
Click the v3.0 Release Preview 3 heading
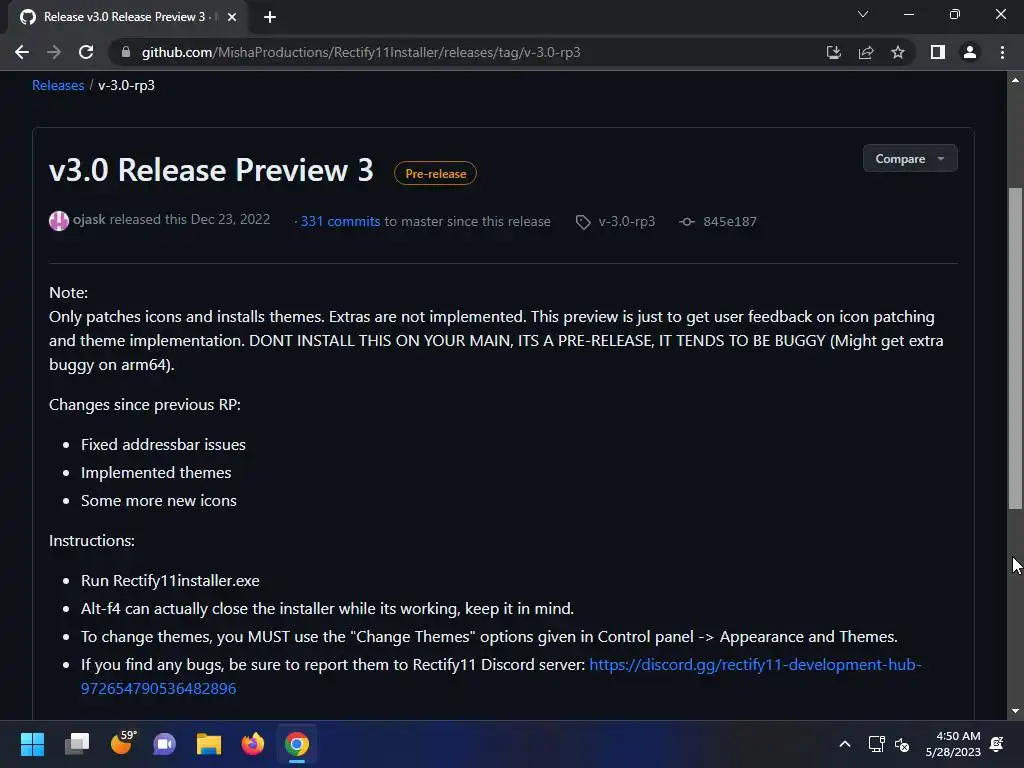(211, 170)
